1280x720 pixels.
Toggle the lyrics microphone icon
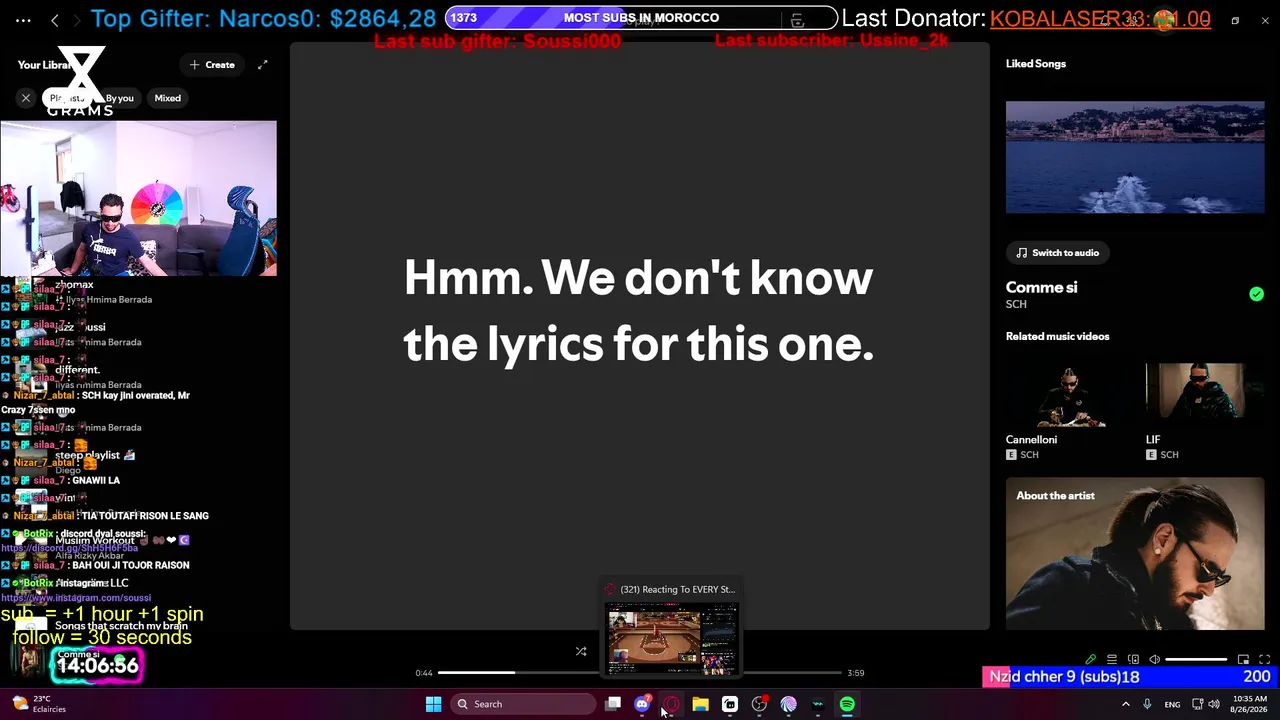(x=1091, y=660)
